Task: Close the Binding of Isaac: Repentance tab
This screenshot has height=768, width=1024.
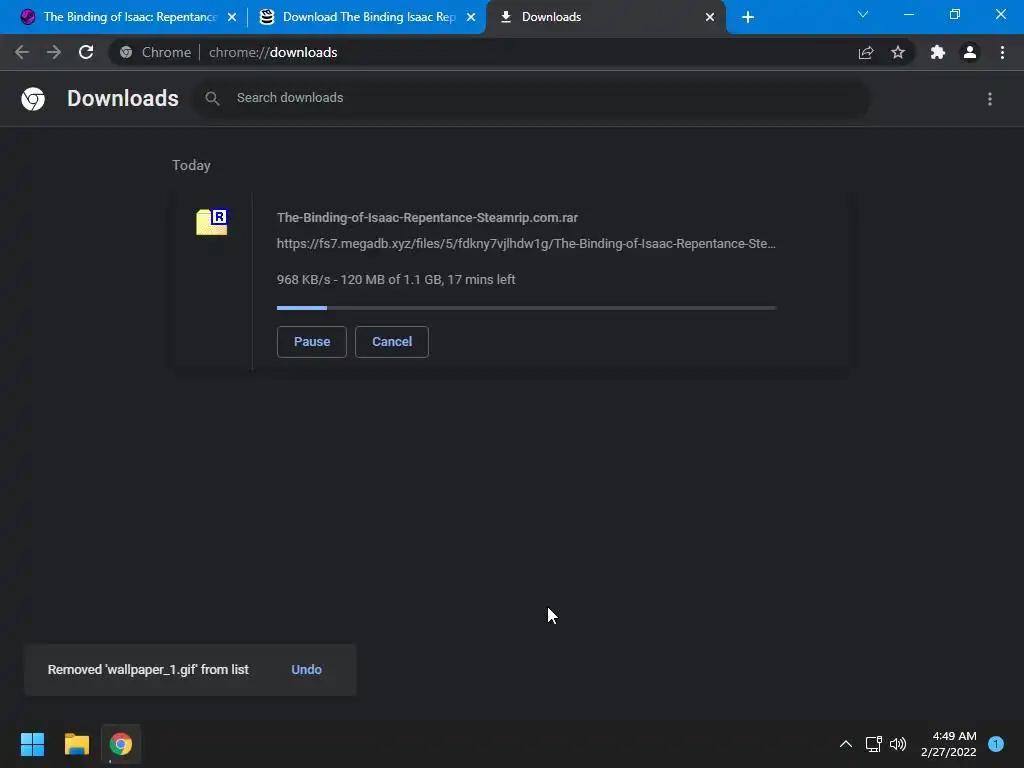Action: [232, 17]
